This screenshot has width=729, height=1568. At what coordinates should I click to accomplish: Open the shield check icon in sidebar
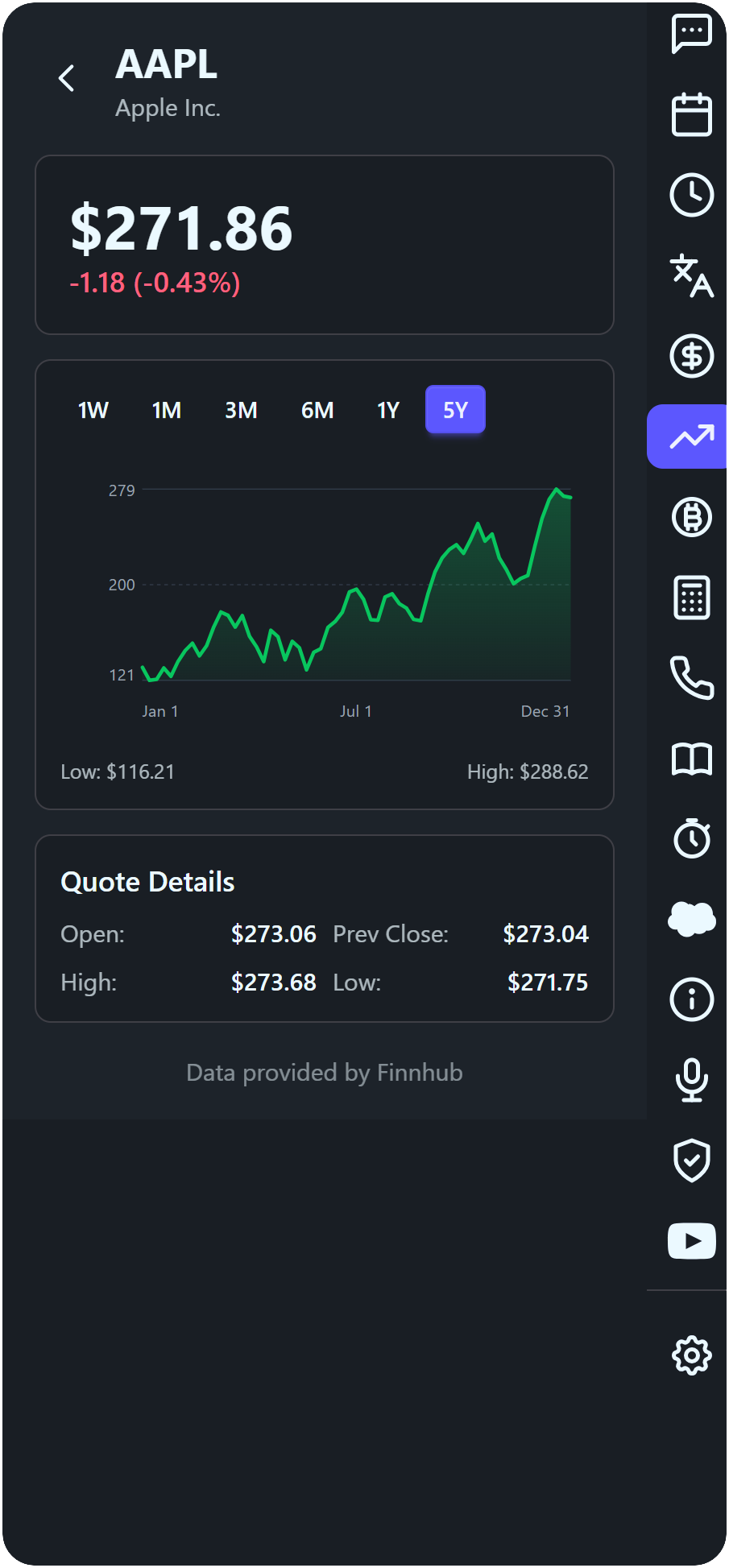coord(691,1160)
